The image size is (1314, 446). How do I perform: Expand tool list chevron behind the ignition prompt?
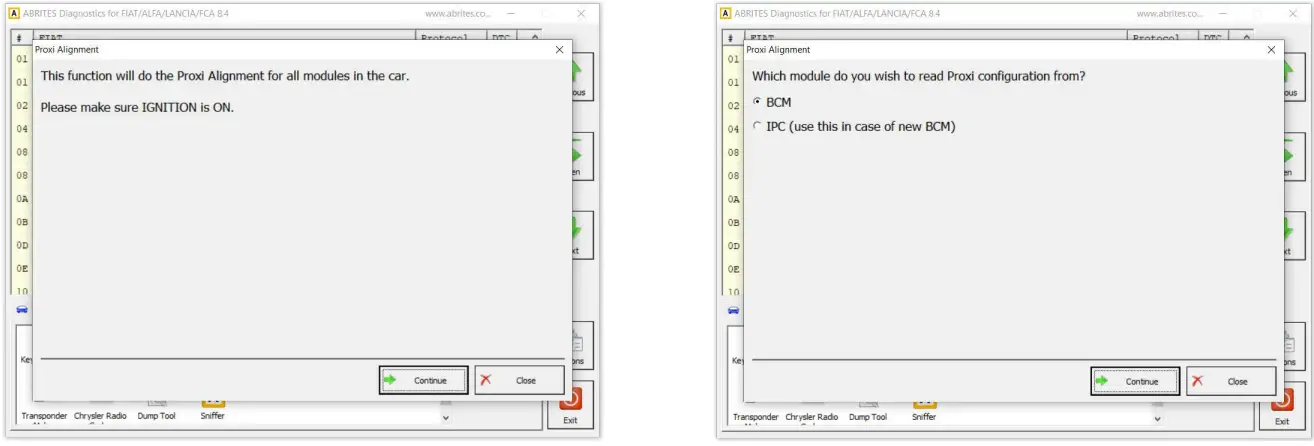point(446,418)
